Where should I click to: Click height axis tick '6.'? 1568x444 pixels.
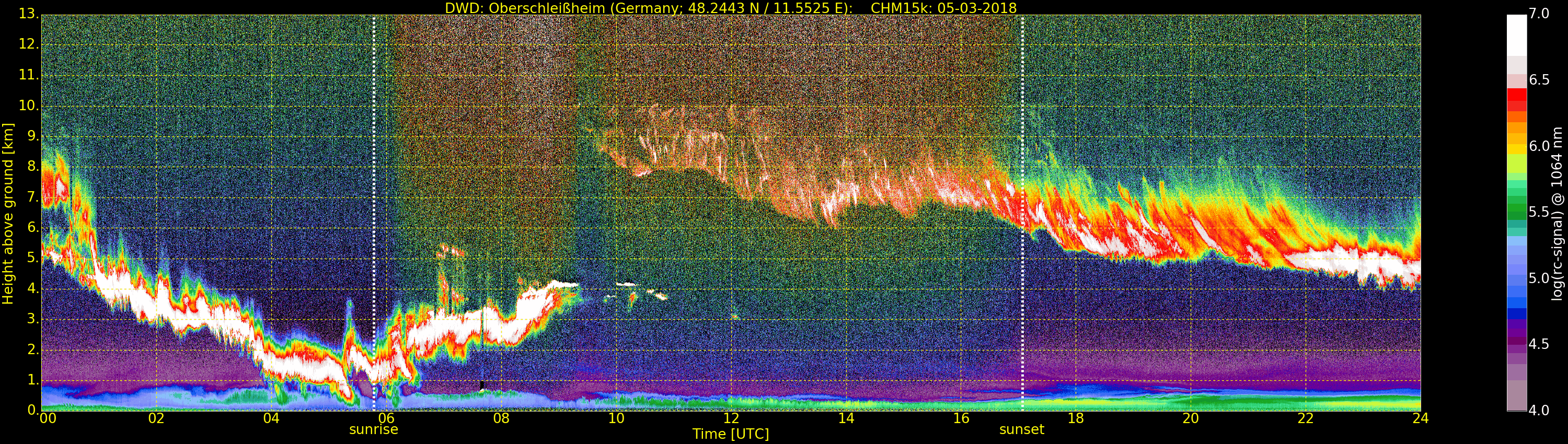click(x=33, y=227)
